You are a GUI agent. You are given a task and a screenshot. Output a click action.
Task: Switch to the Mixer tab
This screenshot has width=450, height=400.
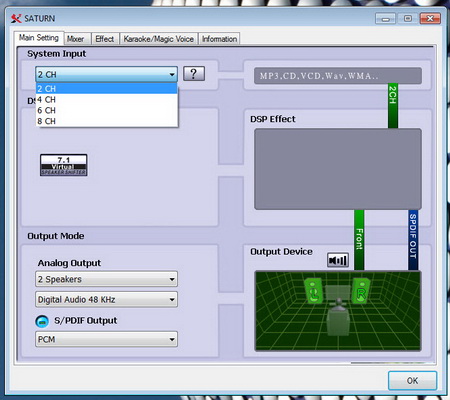[76, 39]
